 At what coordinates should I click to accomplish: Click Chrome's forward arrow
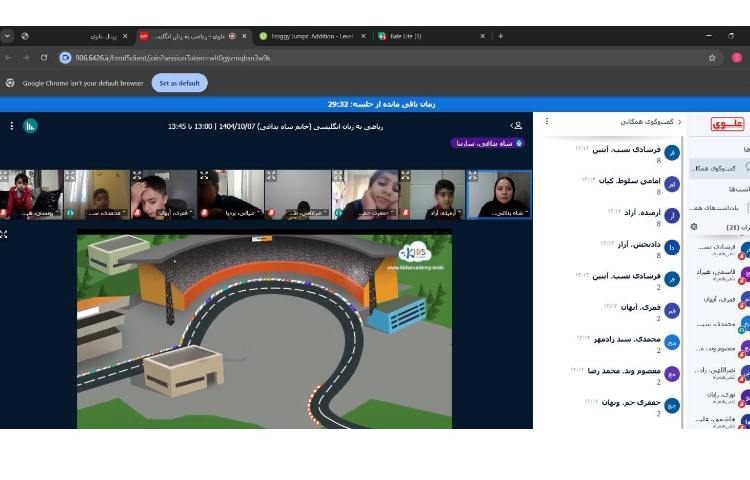point(26,58)
